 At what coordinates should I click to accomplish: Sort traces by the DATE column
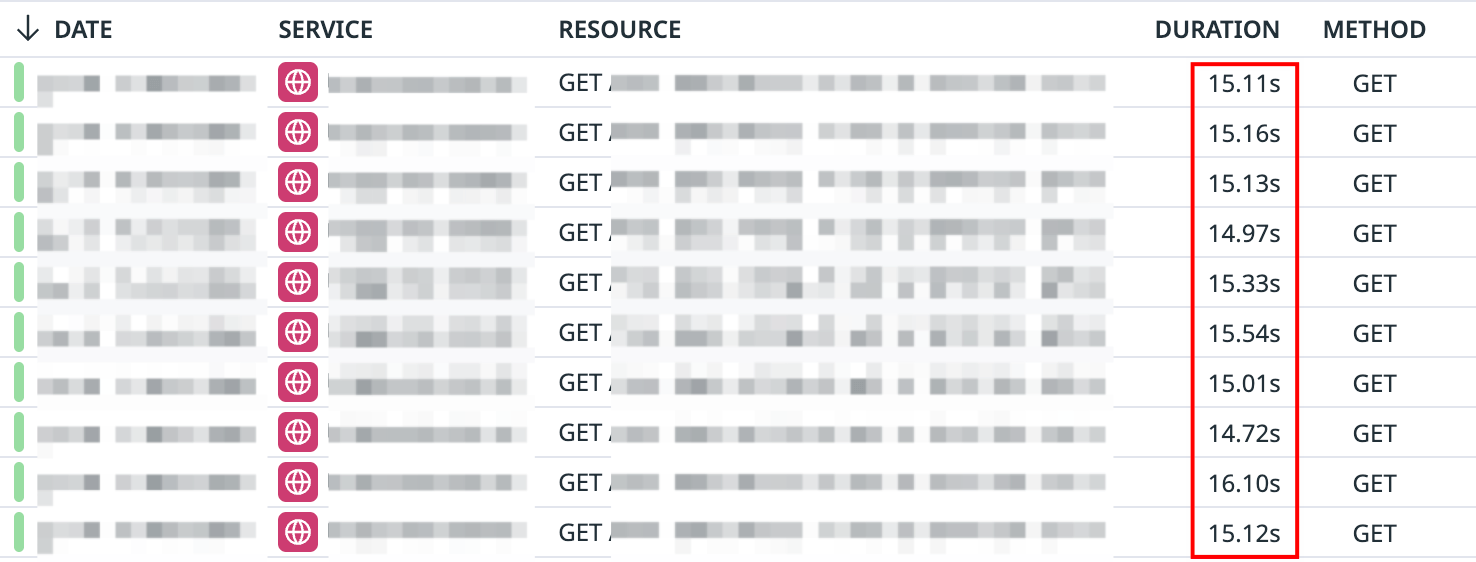tap(83, 30)
